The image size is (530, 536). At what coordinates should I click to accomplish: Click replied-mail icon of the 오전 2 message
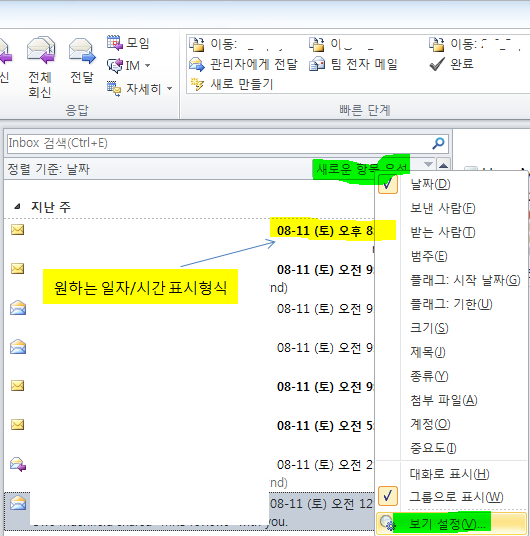click(x=18, y=464)
